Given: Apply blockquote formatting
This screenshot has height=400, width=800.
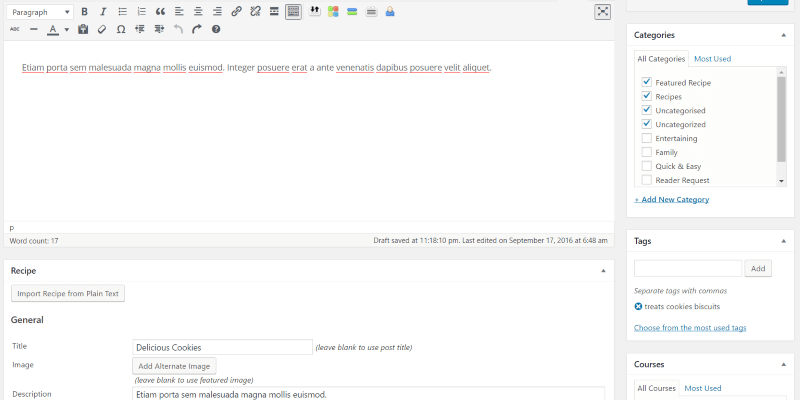Looking at the screenshot, I should pos(160,12).
